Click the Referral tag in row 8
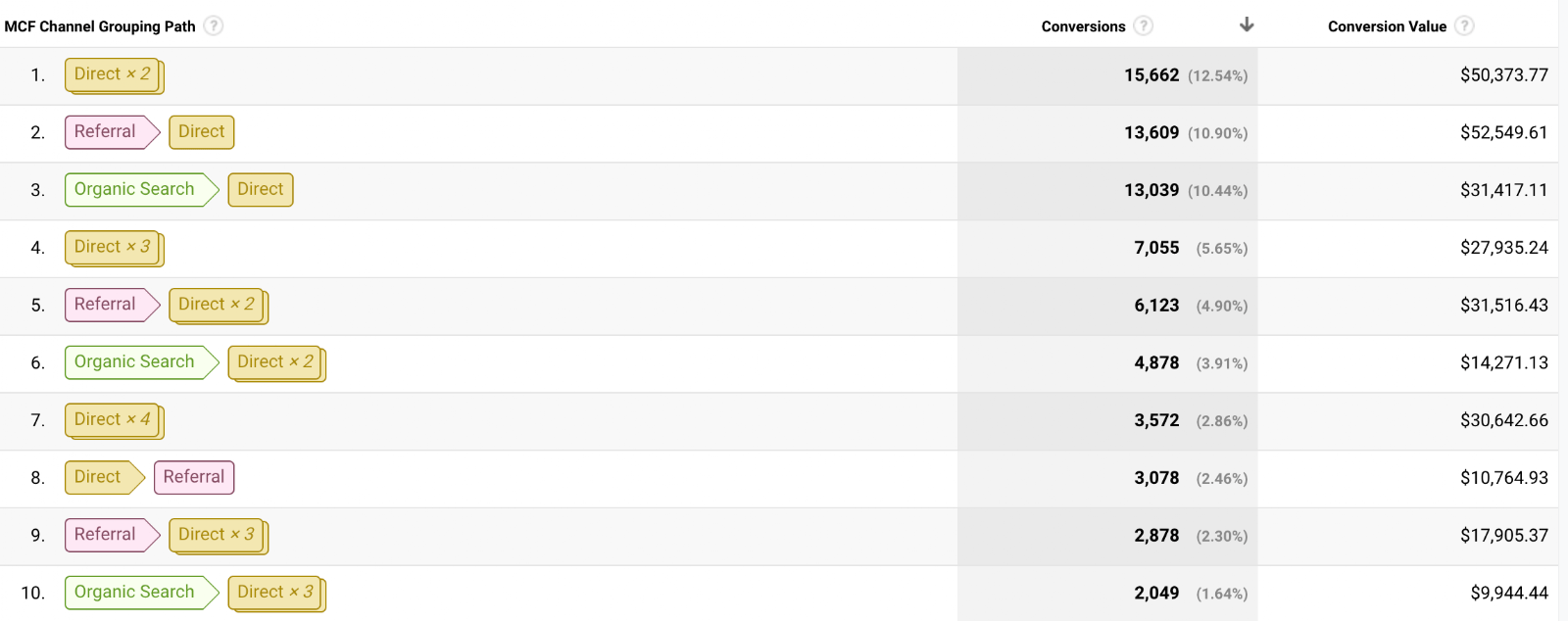1568x621 pixels. [x=194, y=477]
